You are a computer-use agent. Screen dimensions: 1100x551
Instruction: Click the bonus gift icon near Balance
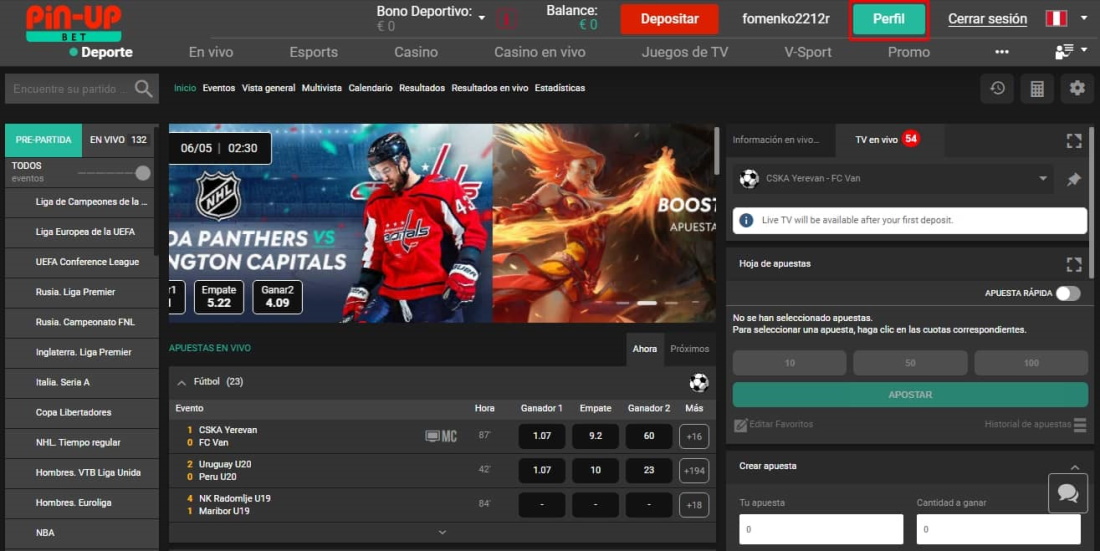click(x=507, y=19)
